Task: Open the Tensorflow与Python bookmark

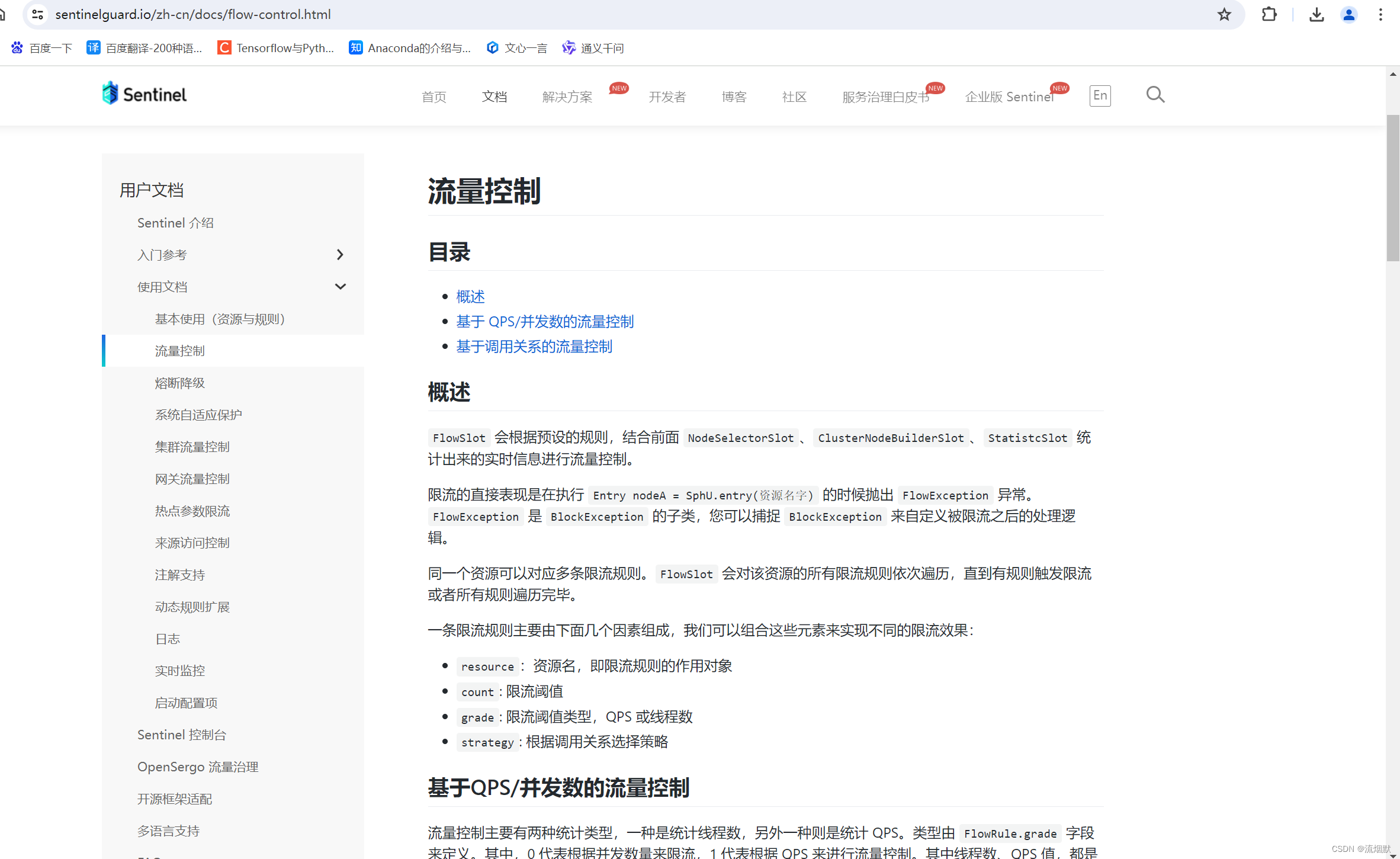Action: tap(276, 48)
